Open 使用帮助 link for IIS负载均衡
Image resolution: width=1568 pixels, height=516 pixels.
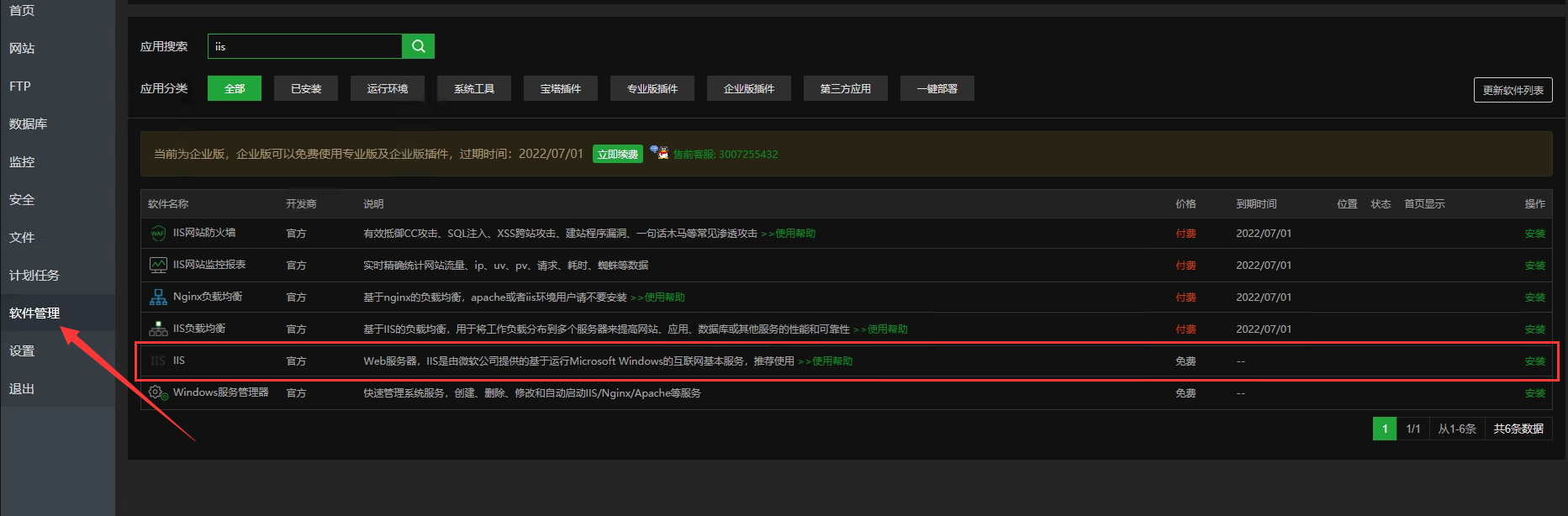click(880, 329)
